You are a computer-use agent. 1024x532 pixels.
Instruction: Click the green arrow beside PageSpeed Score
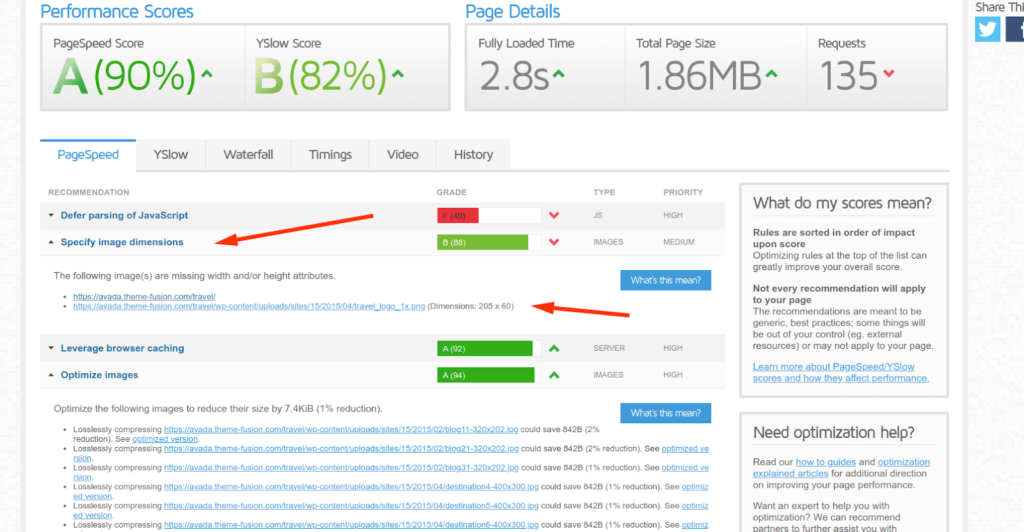(207, 74)
